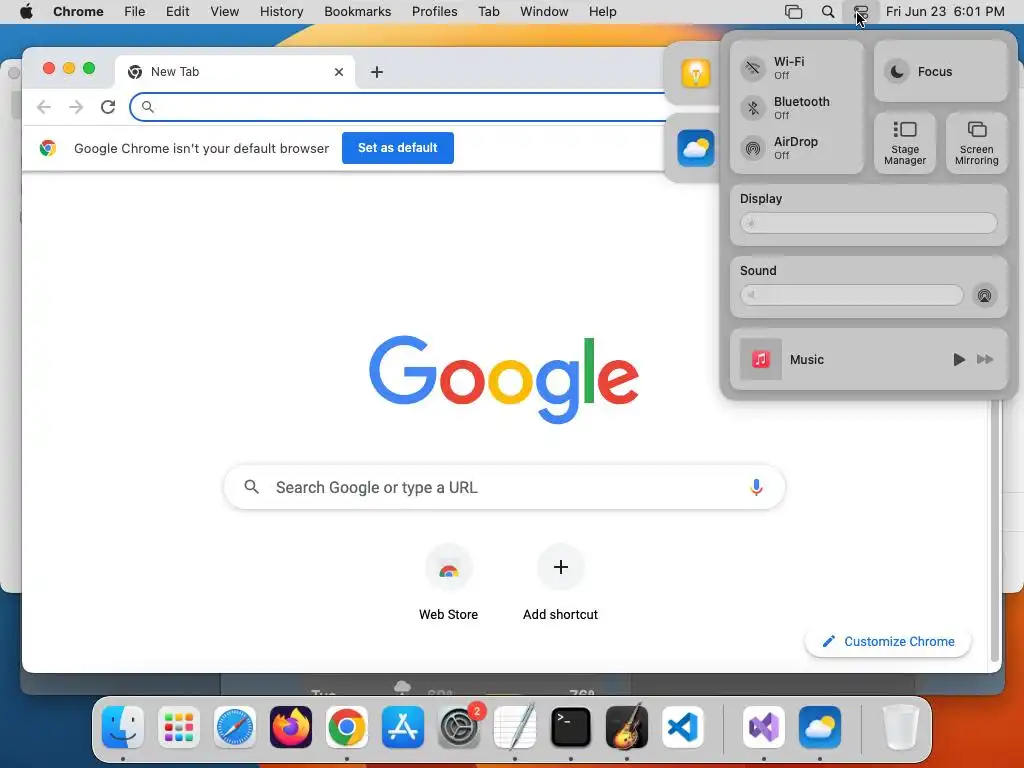
Task: Open the Profiles menu
Action: [x=434, y=12]
